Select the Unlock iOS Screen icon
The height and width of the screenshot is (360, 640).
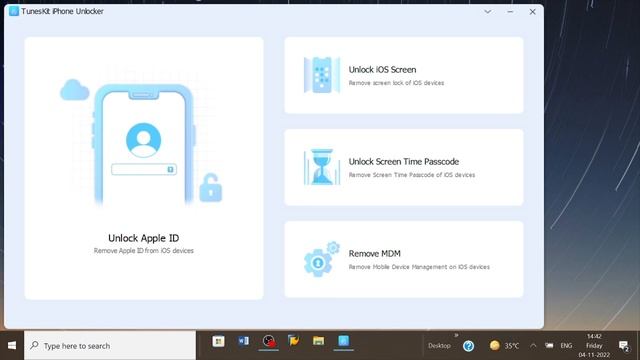(322, 75)
